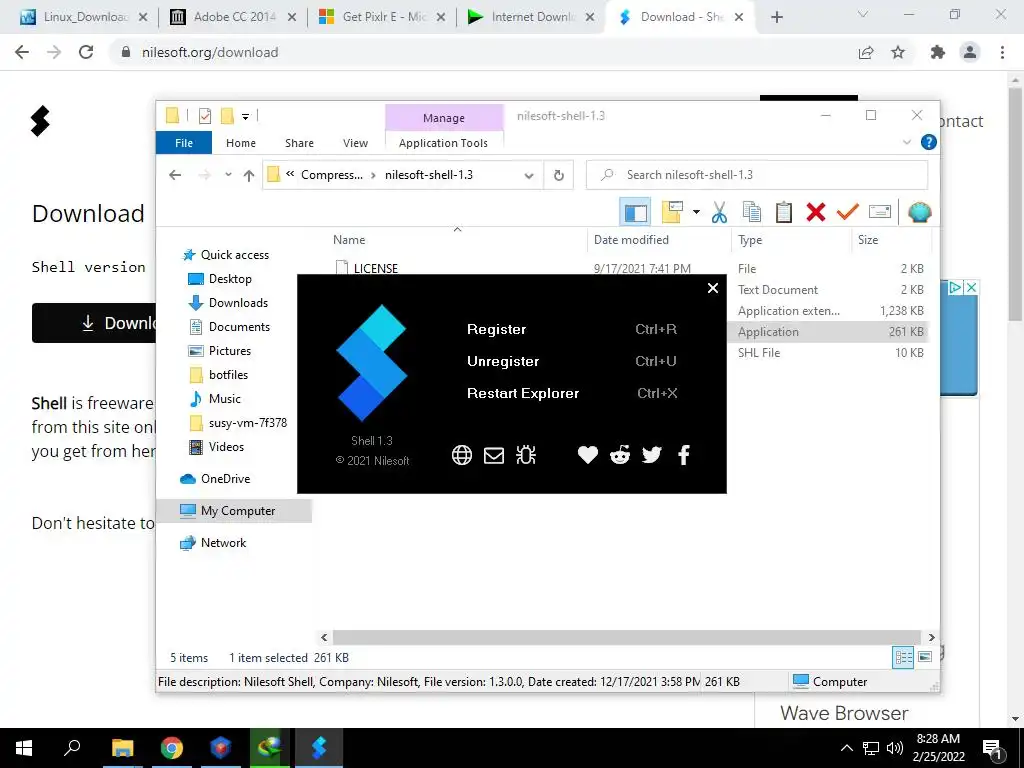
Task: Click the Cut scissors icon
Action: coord(719,212)
